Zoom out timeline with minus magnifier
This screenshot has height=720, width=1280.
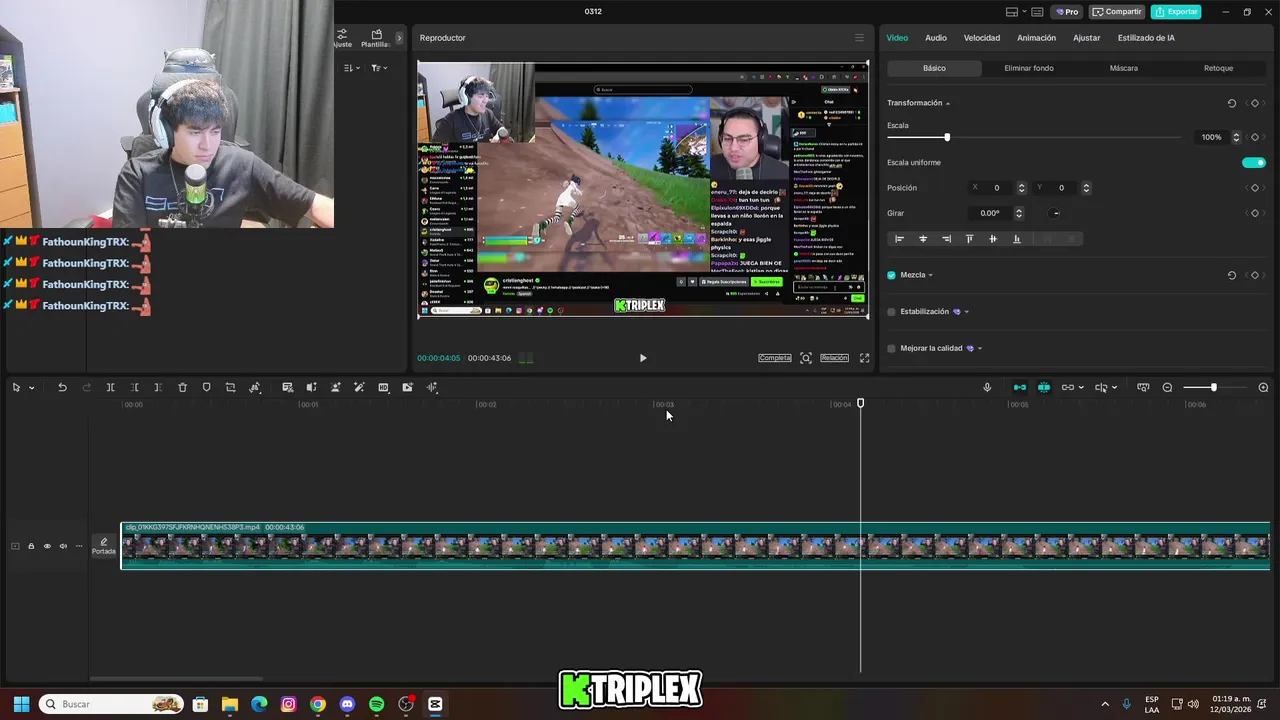point(1167,387)
